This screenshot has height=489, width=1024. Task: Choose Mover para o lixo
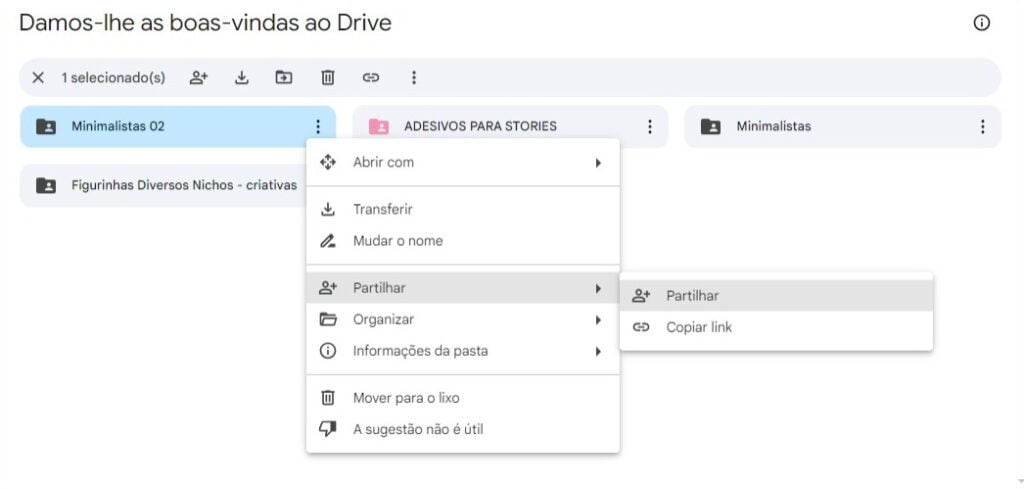(x=405, y=398)
